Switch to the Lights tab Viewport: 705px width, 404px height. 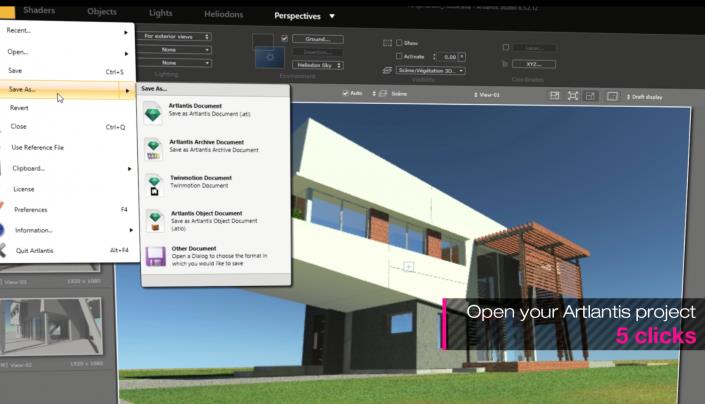[161, 13]
